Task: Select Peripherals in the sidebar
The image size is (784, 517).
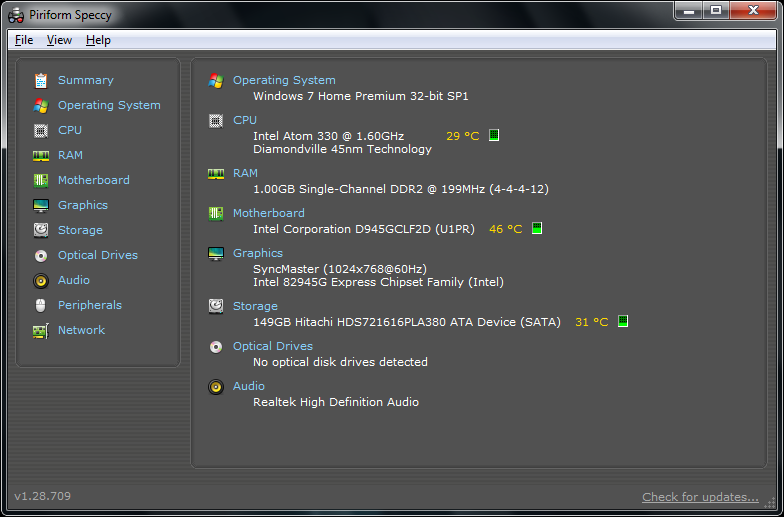Action: point(90,305)
